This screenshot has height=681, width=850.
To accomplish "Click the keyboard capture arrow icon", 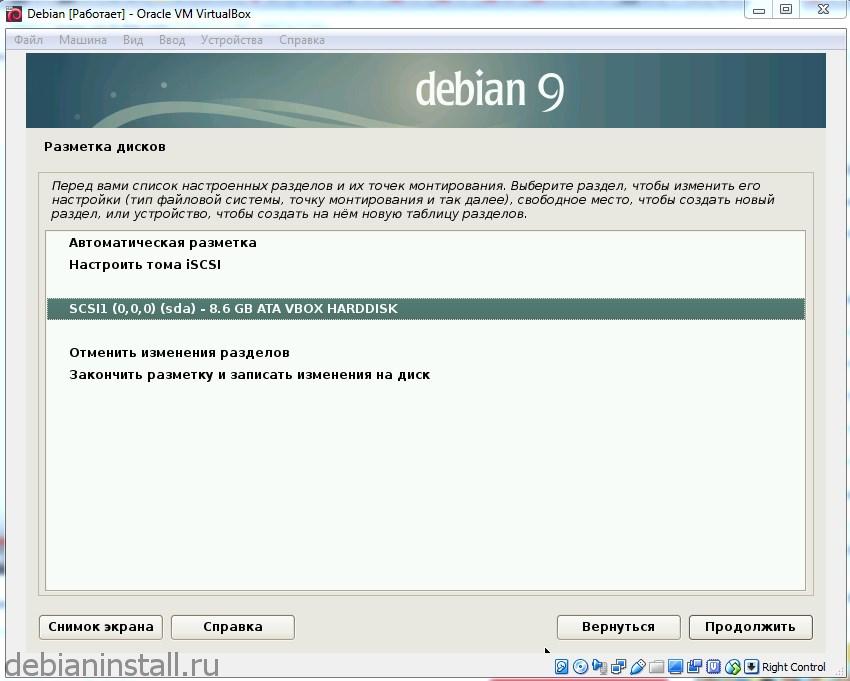I will (x=751, y=666).
